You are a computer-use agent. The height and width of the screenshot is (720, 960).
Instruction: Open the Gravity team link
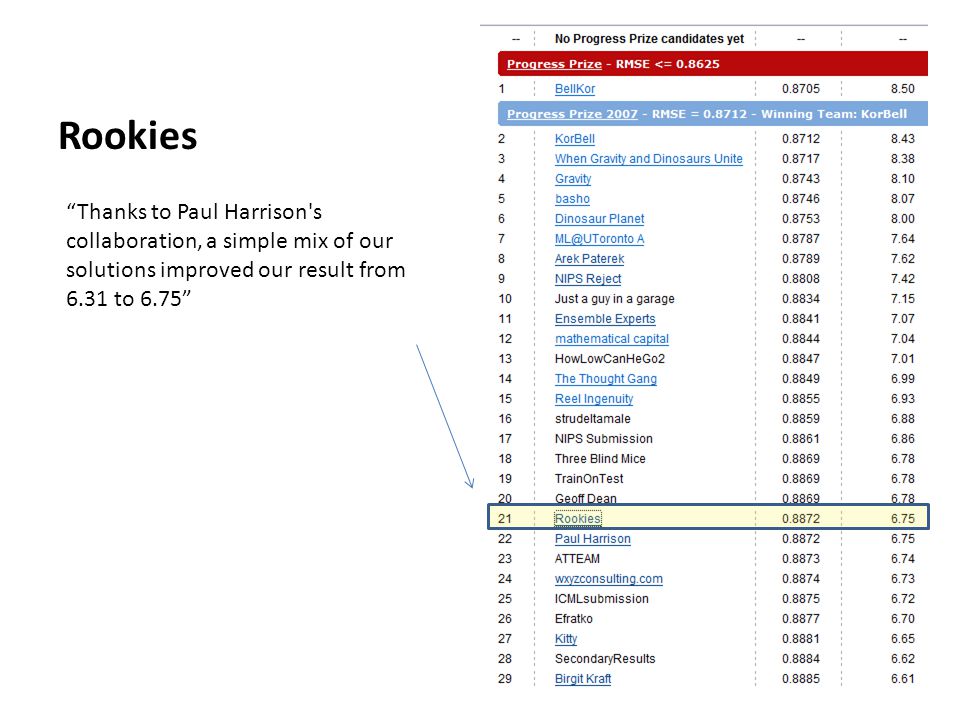click(x=572, y=179)
